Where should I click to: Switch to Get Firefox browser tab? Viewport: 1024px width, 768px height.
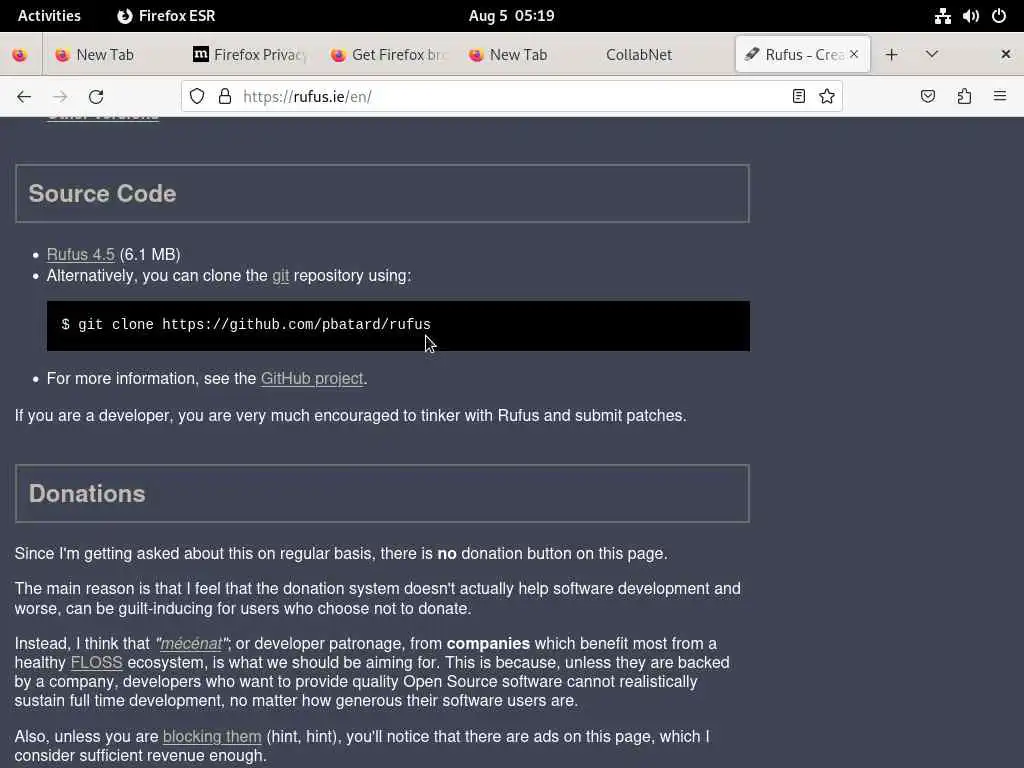click(x=388, y=55)
